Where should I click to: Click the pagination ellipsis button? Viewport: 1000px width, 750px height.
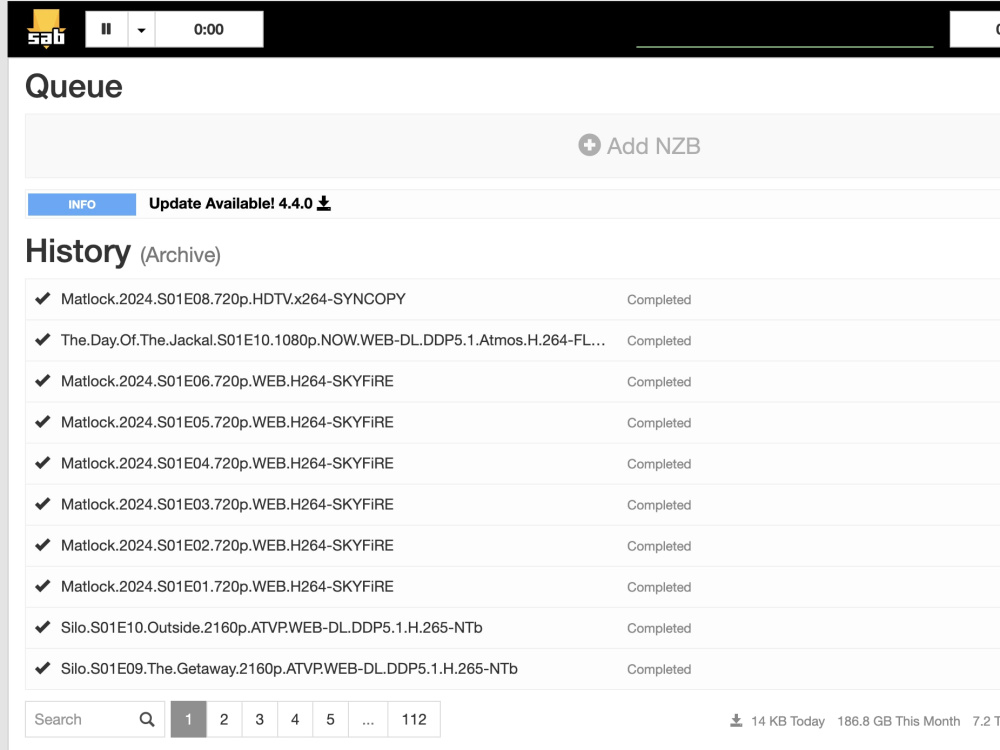[368, 719]
